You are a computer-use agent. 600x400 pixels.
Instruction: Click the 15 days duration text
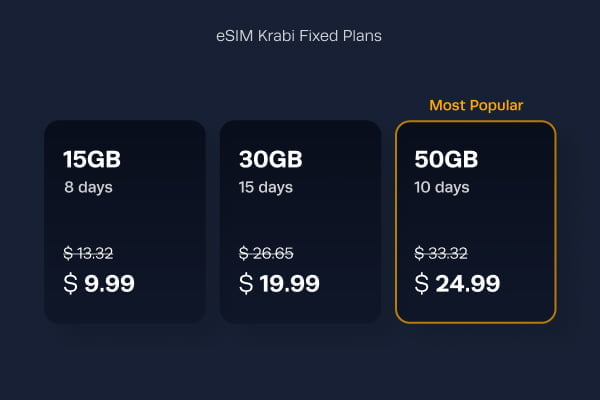[x=266, y=188]
